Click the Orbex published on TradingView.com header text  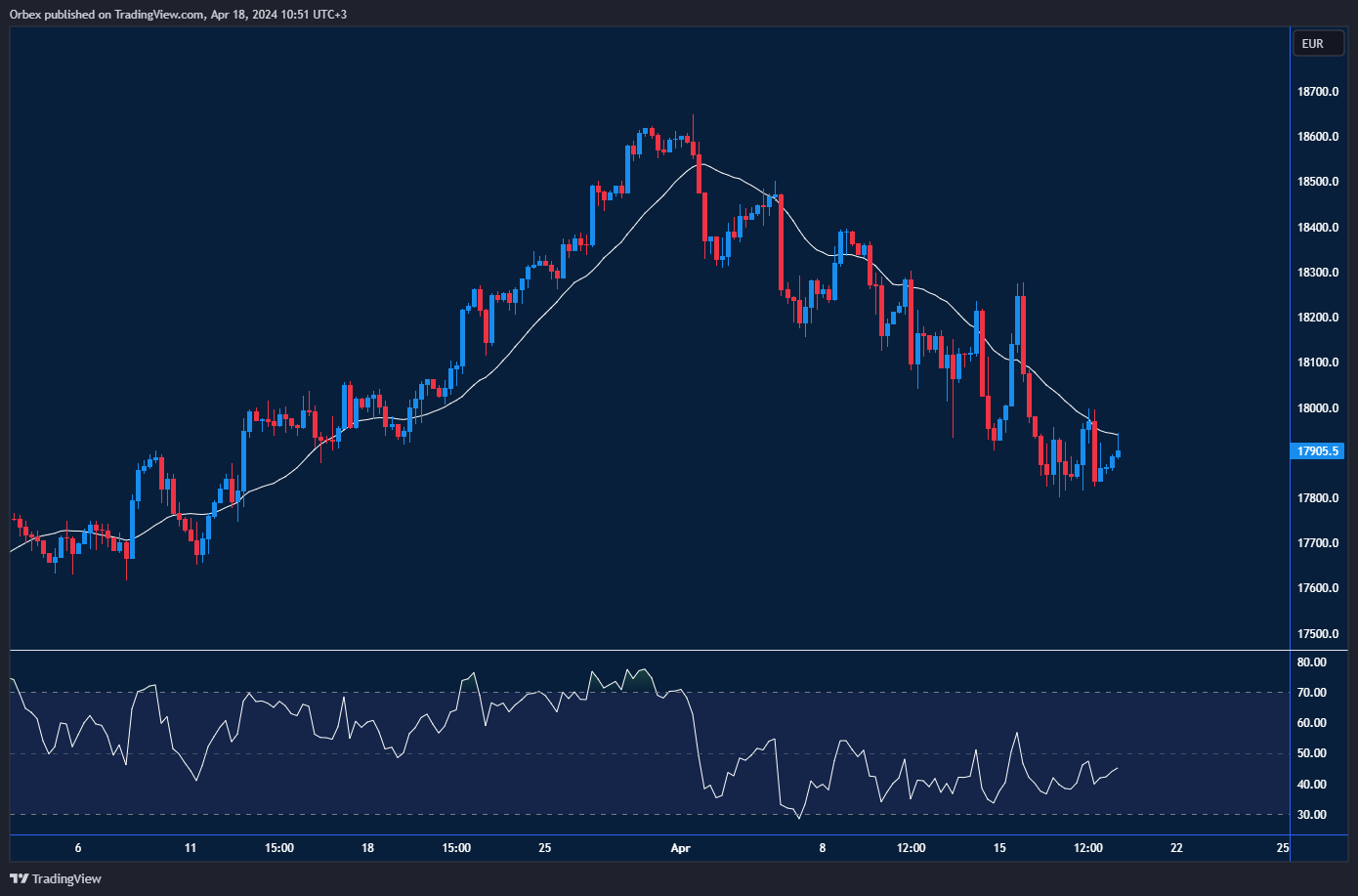click(178, 14)
